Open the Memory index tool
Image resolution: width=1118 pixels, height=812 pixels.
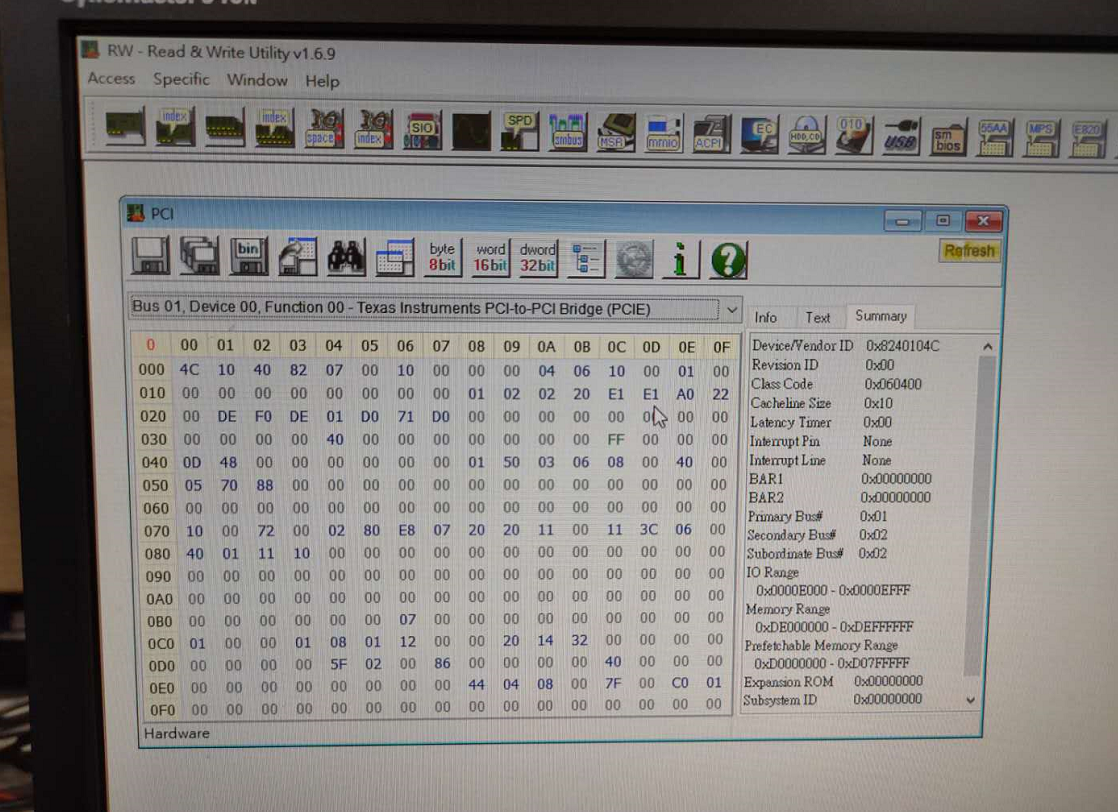click(275, 128)
